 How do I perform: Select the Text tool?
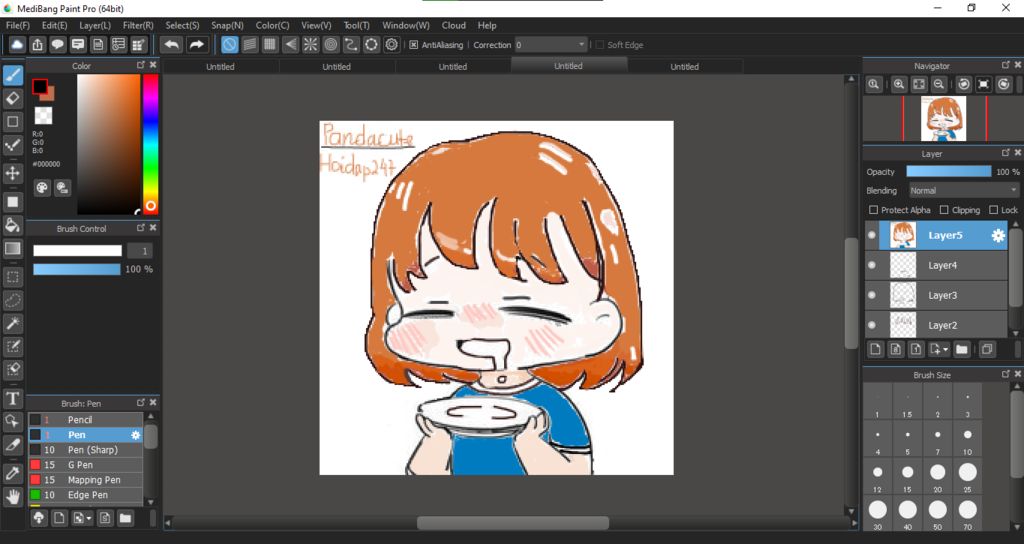coord(12,398)
